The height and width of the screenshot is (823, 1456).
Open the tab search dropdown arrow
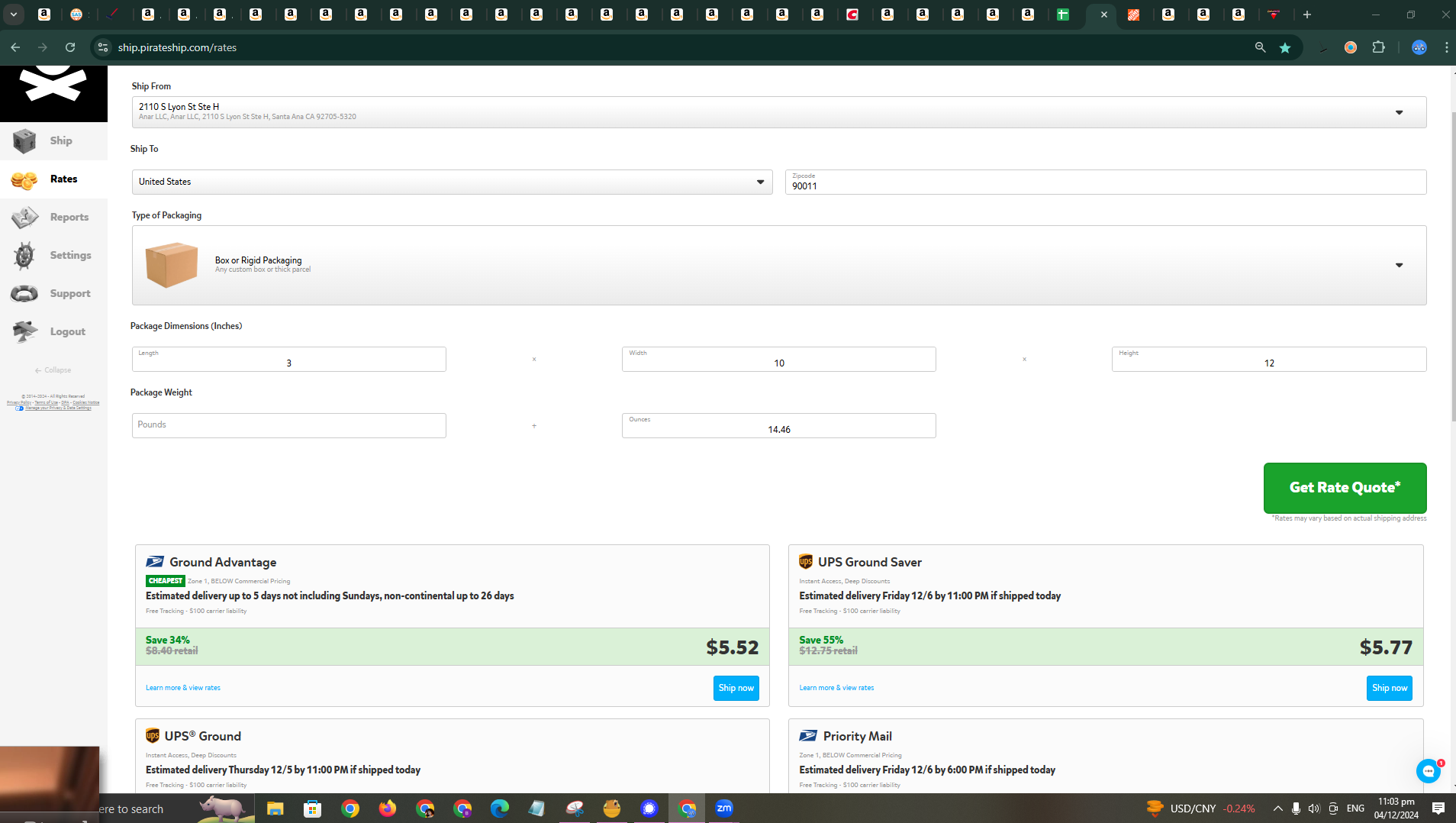coord(14,15)
